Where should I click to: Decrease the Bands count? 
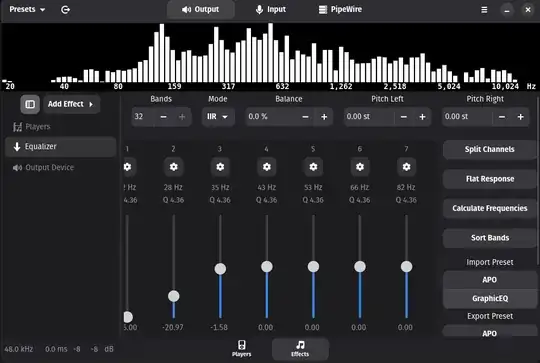pyautogui.click(x=164, y=117)
